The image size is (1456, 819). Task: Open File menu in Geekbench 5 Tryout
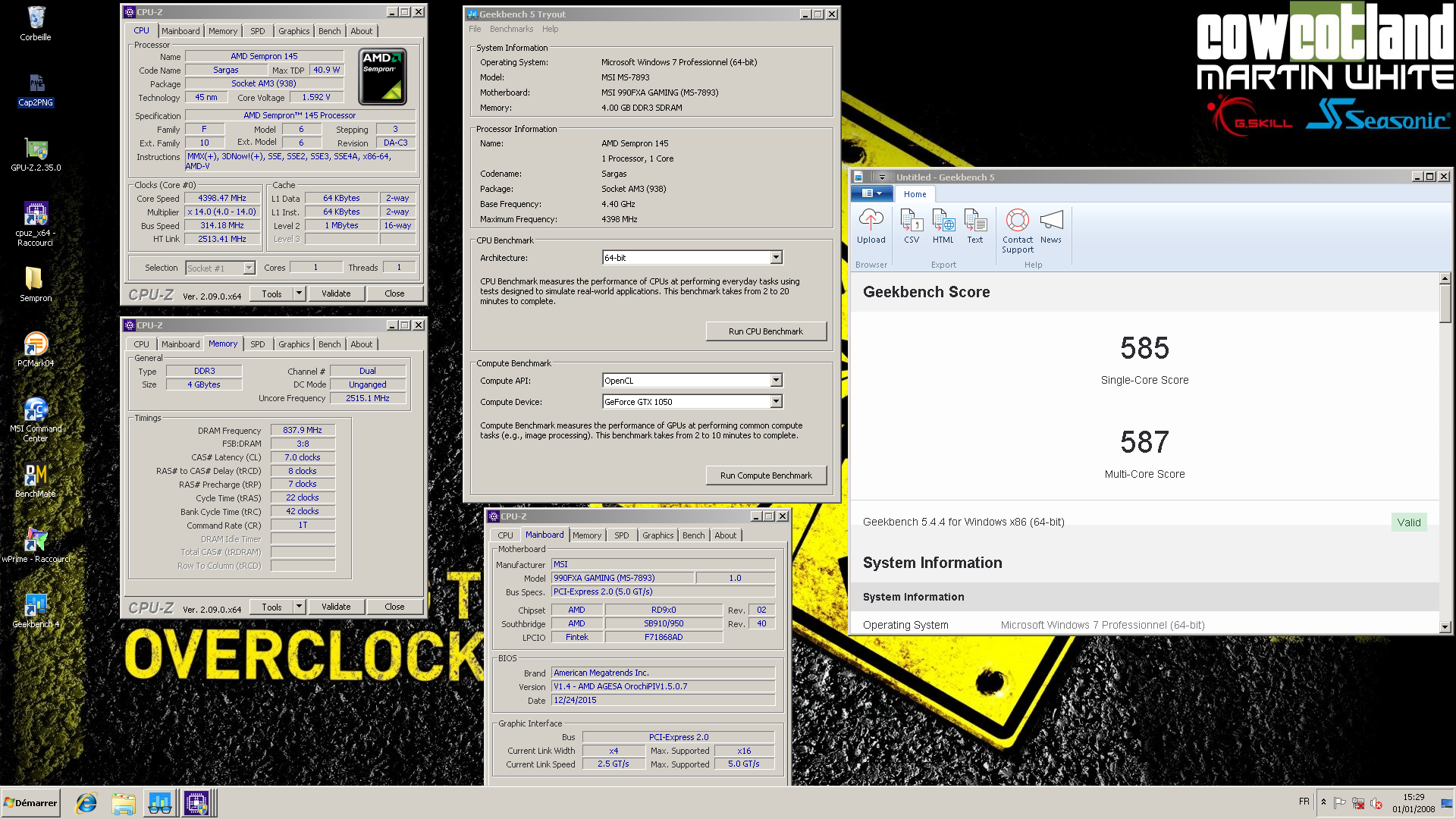click(475, 29)
